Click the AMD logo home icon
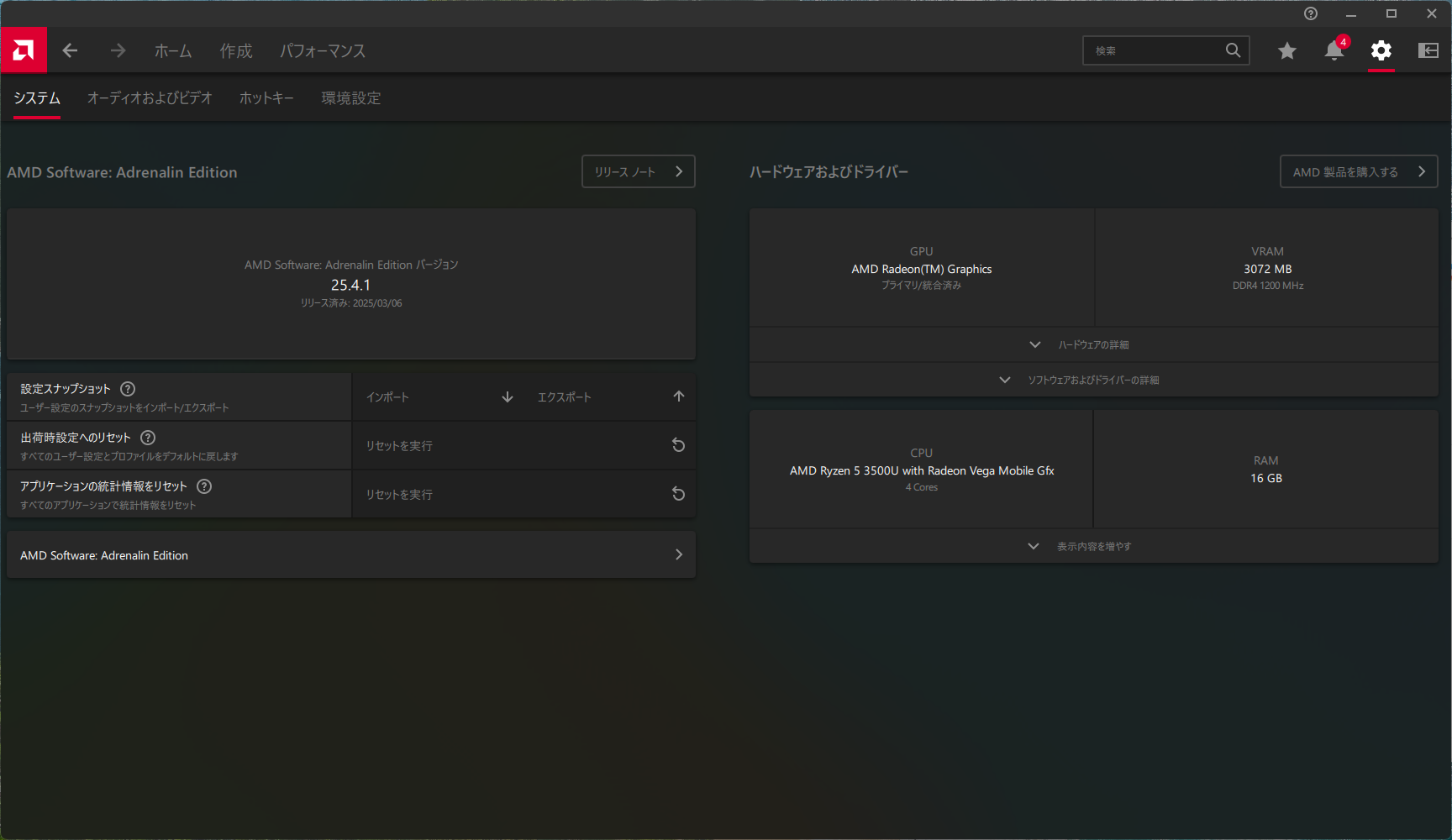The image size is (1452, 840). tap(24, 50)
